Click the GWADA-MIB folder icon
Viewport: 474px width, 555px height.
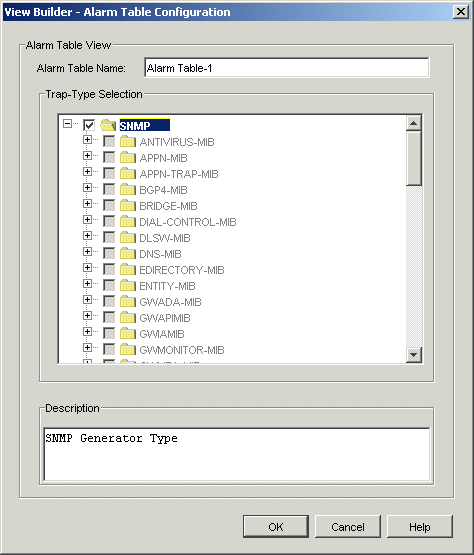(128, 302)
